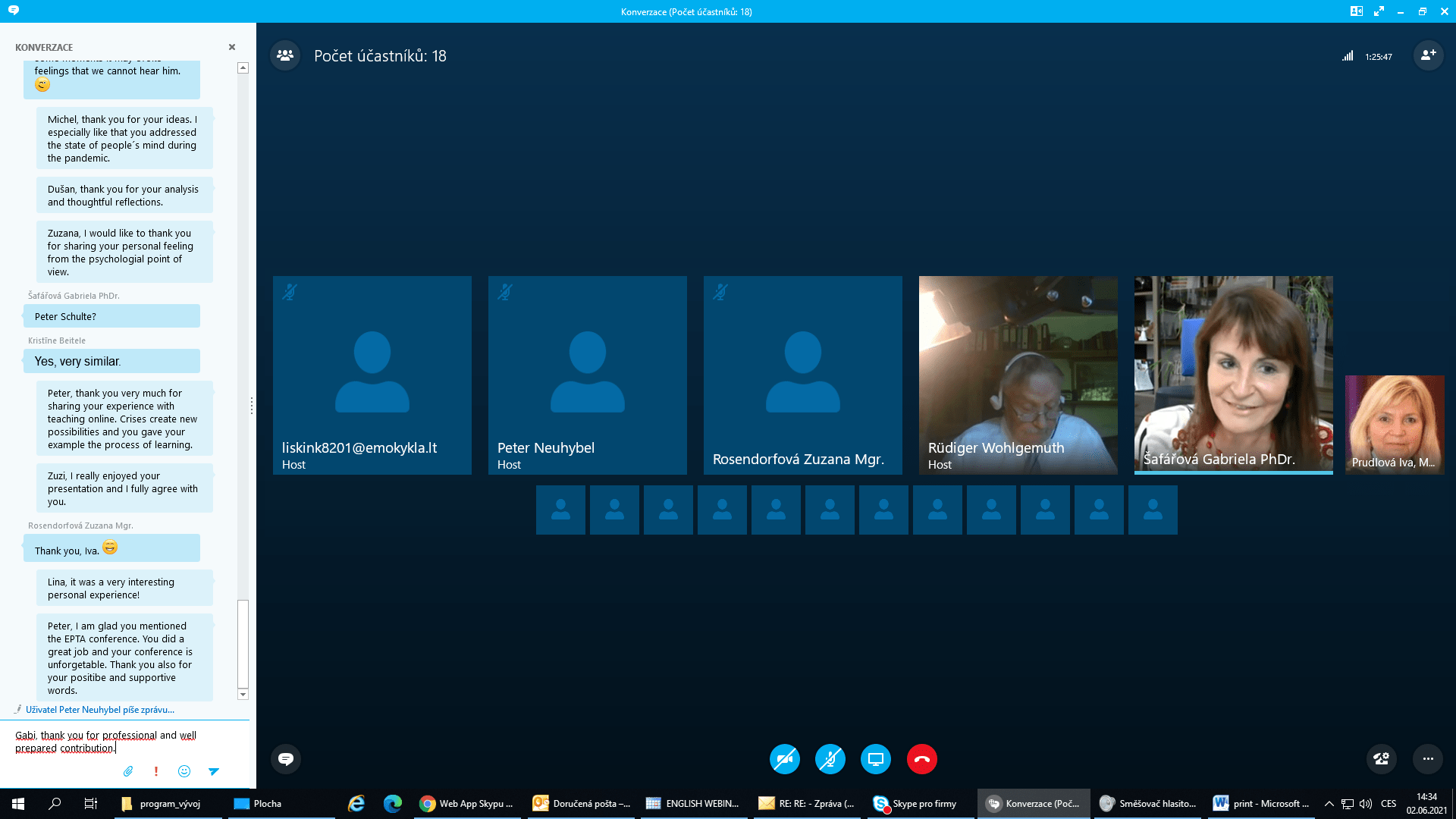Close the Konverzace chat panel

point(232,47)
